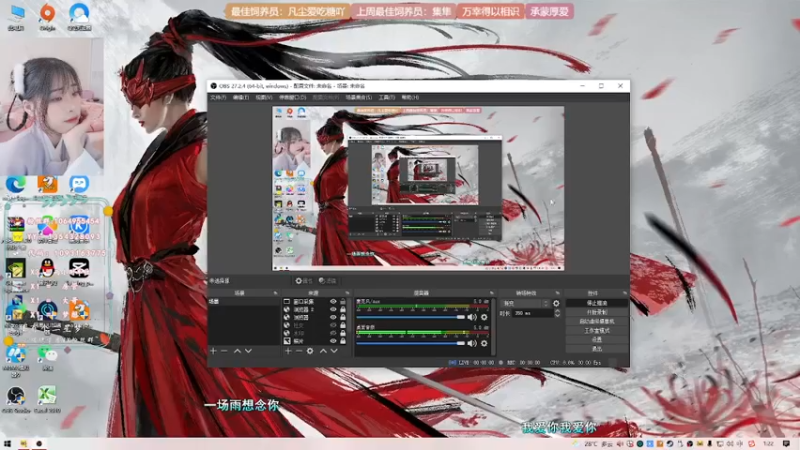Open the 场景集合(S) menu

[359, 97]
